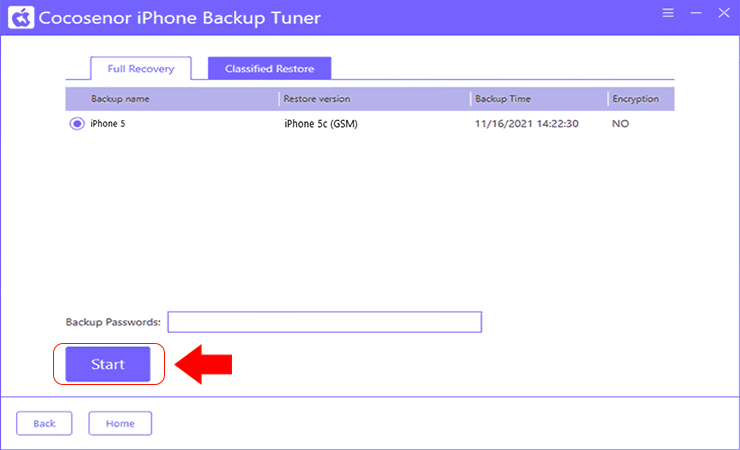Click the NO encryption value
Image resolution: width=740 pixels, height=450 pixels.
[x=620, y=124]
